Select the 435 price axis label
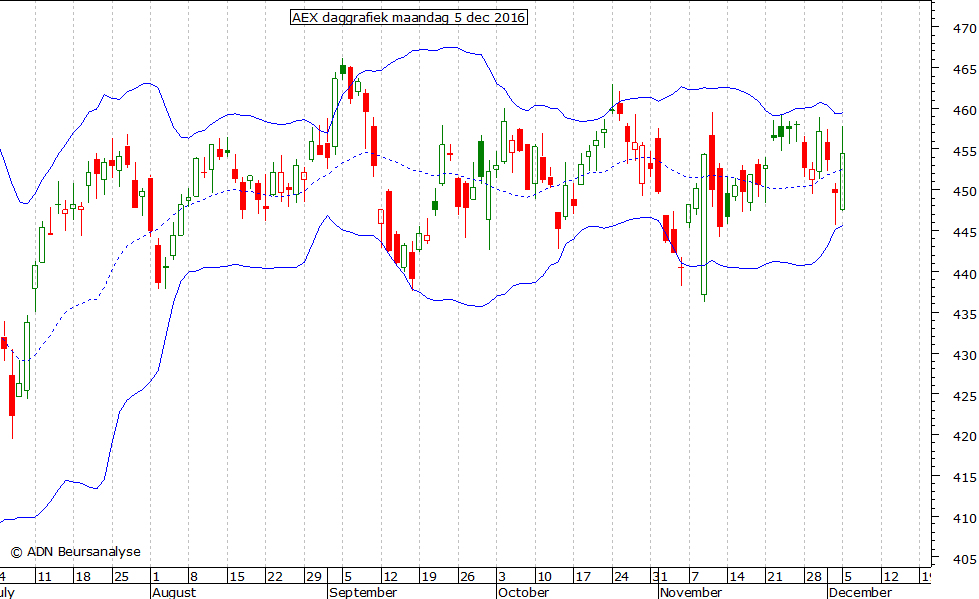 (x=965, y=315)
